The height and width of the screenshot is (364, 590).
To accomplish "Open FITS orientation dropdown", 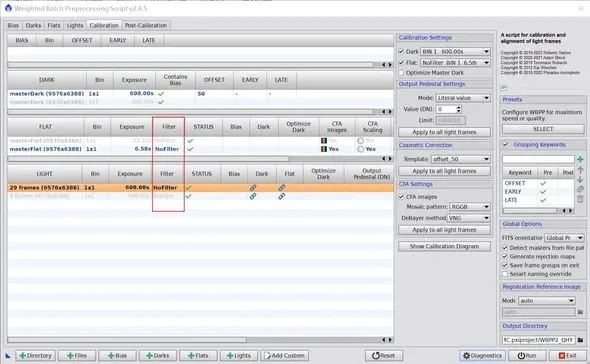I will pyautogui.click(x=564, y=238).
